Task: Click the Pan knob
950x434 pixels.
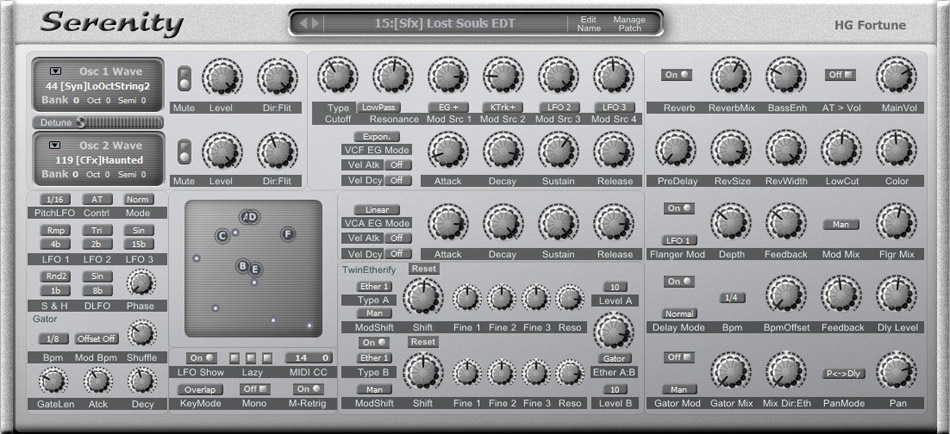Action: click(x=897, y=372)
